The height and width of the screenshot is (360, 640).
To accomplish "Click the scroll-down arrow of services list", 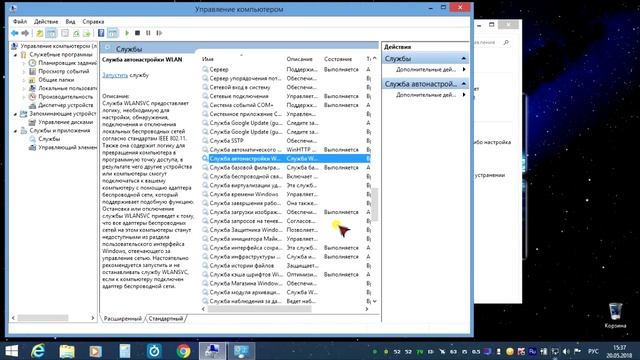I will pos(375,301).
